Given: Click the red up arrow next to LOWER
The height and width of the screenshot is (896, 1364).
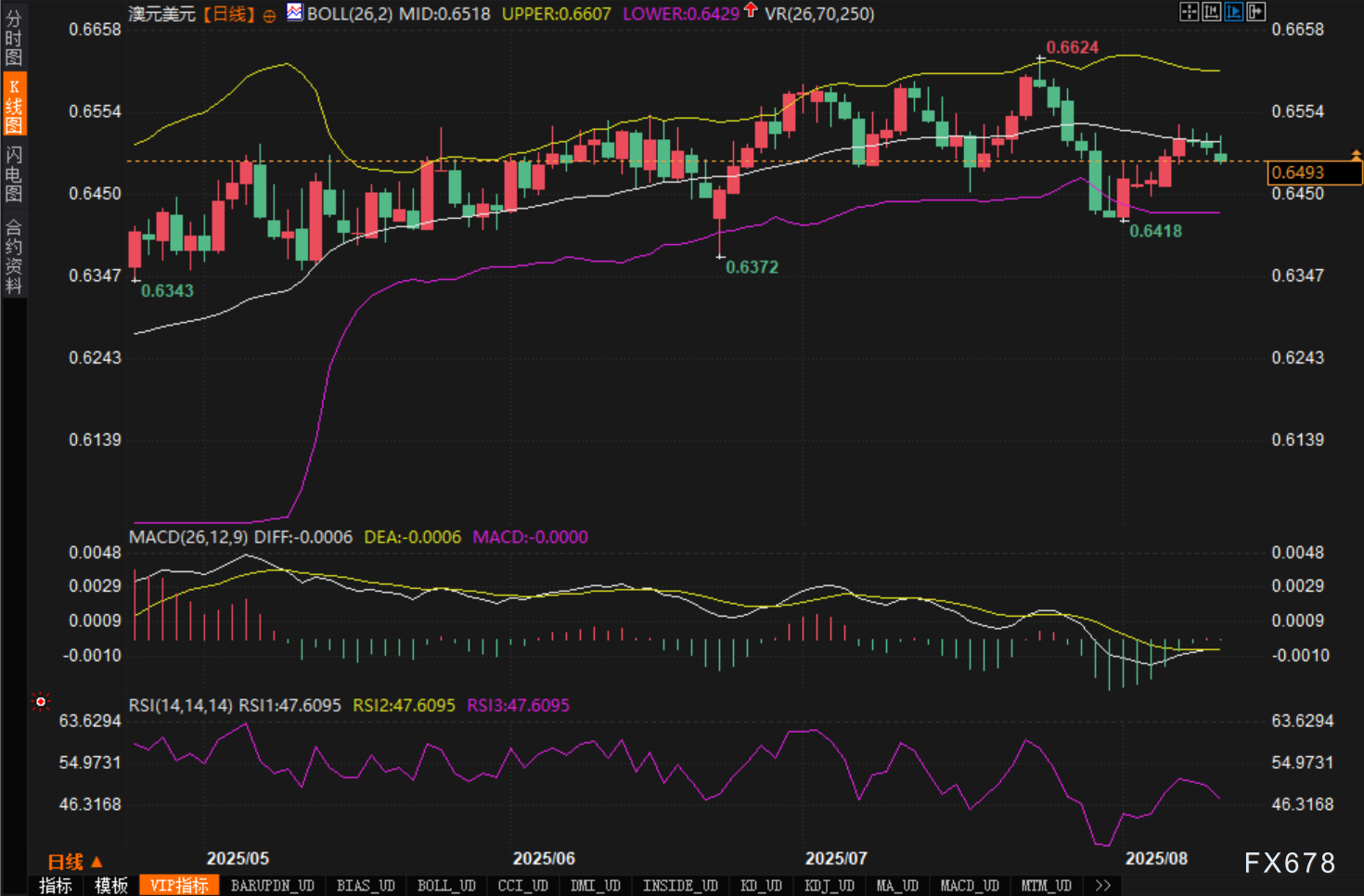Looking at the screenshot, I should [x=751, y=11].
